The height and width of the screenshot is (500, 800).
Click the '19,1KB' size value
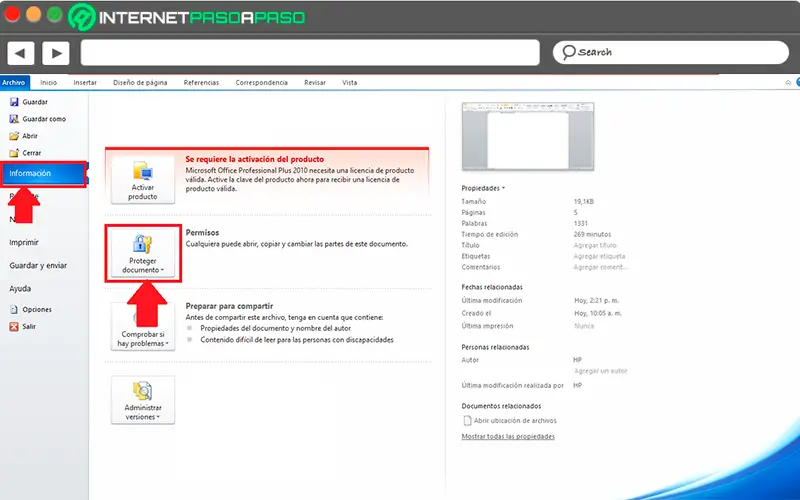point(584,202)
